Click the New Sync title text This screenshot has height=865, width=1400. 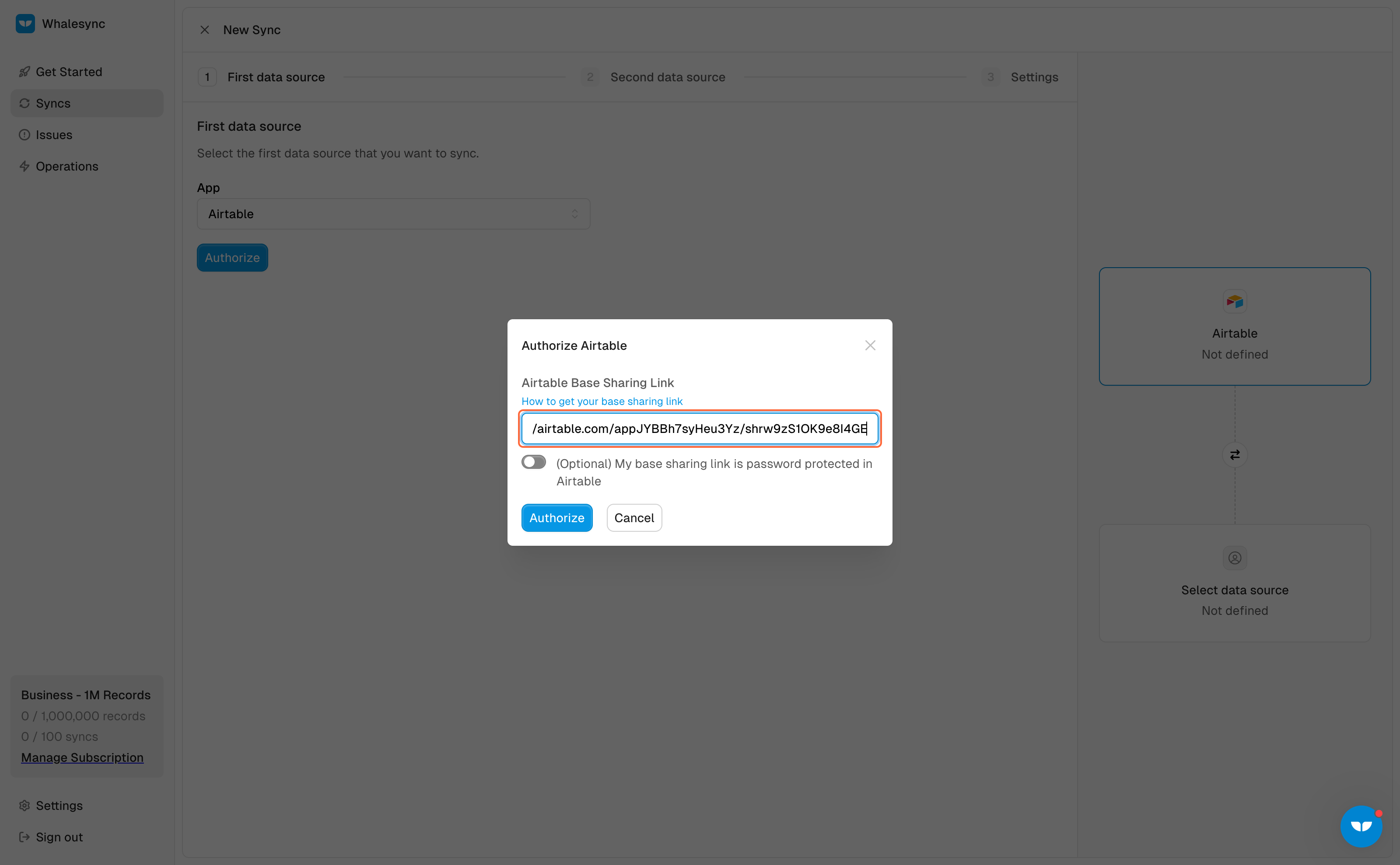point(252,30)
